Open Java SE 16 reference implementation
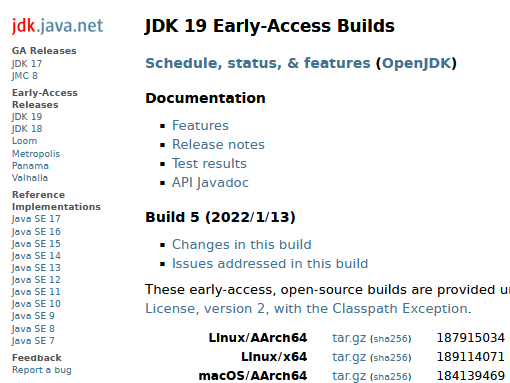 pos(36,232)
